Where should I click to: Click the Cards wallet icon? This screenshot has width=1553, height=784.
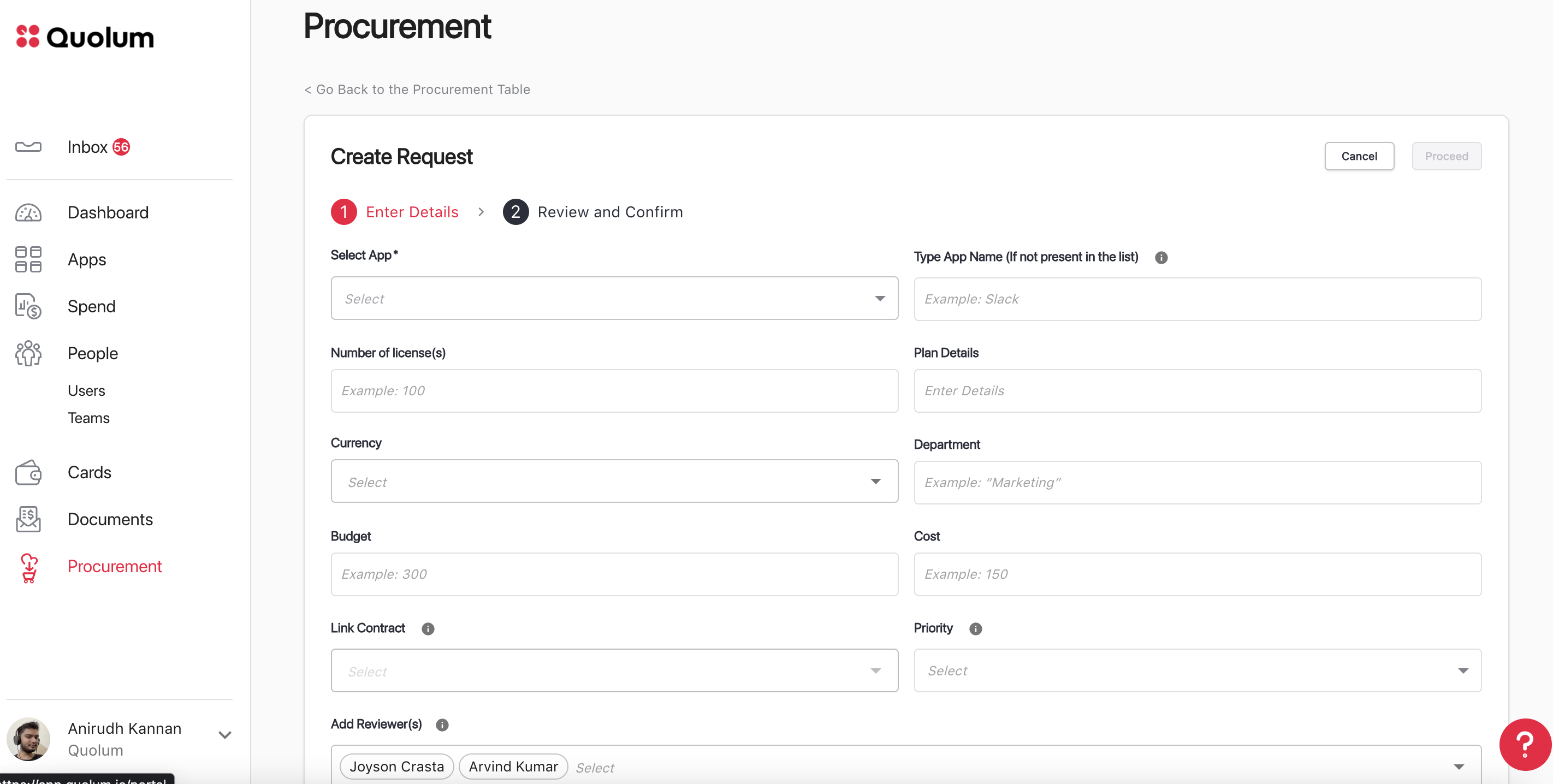(28, 472)
